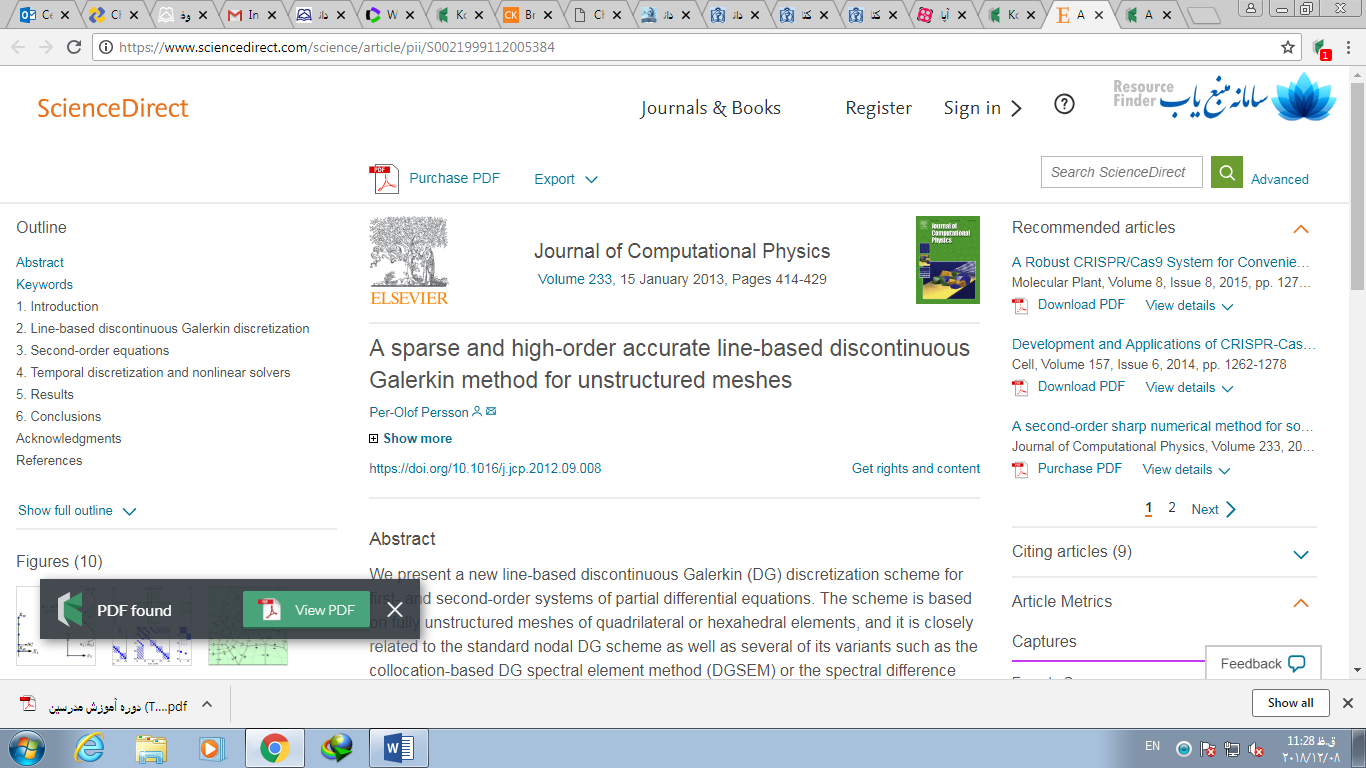Reload the page with refresh icon
Screen dimensions: 1366x768
[73, 47]
